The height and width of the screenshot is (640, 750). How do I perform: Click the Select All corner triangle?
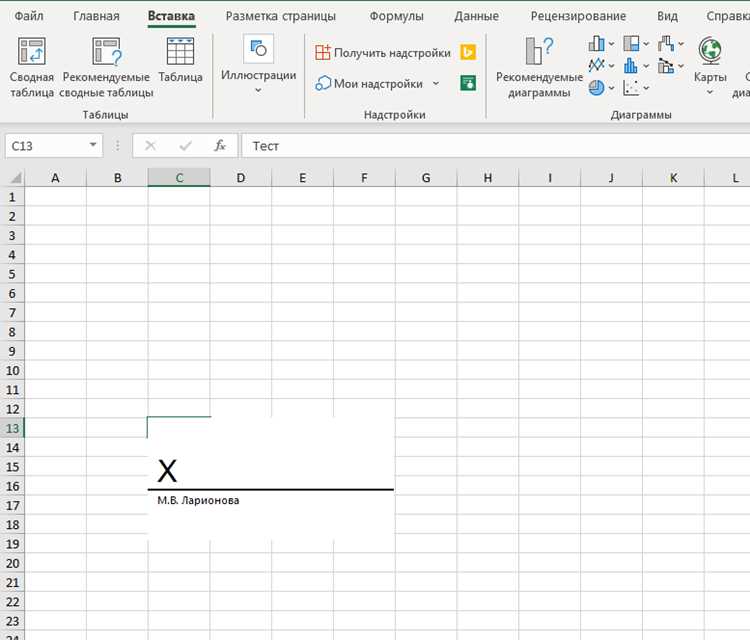(15, 178)
